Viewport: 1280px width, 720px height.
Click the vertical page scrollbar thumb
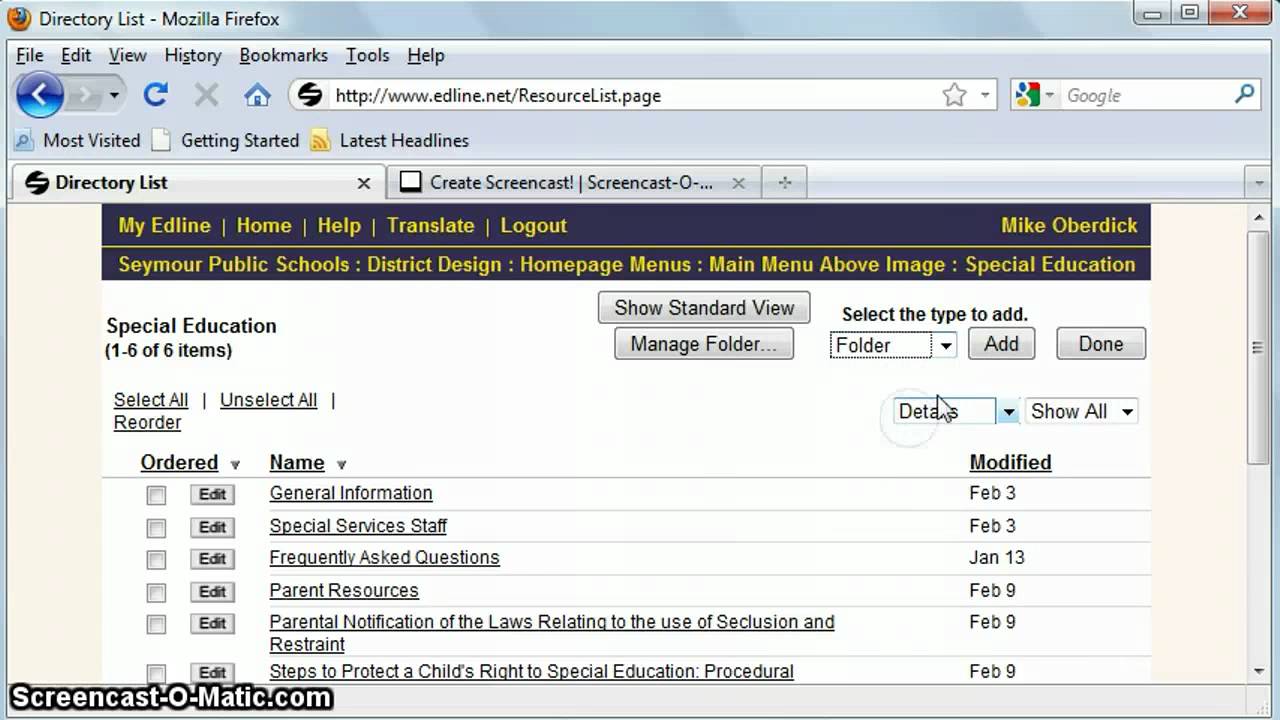pos(1259,347)
